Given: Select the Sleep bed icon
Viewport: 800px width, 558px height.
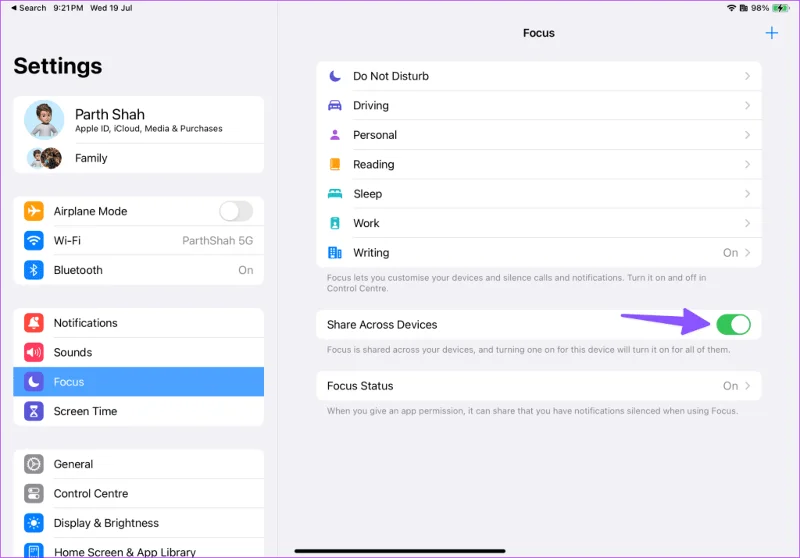Looking at the screenshot, I should 335,194.
